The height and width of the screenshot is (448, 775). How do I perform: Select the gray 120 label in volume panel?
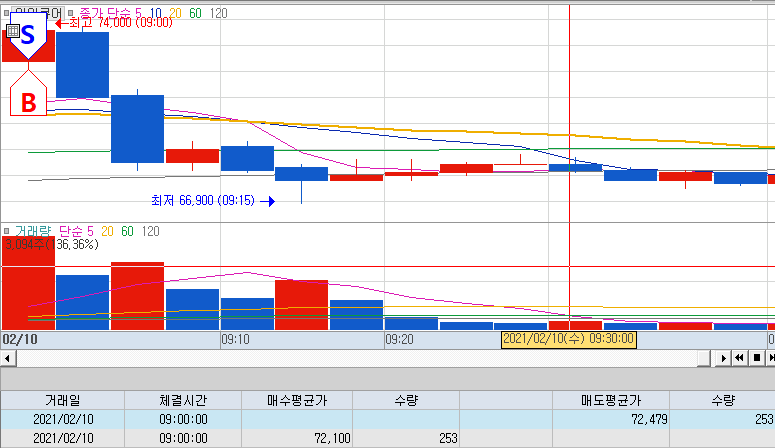(150, 231)
